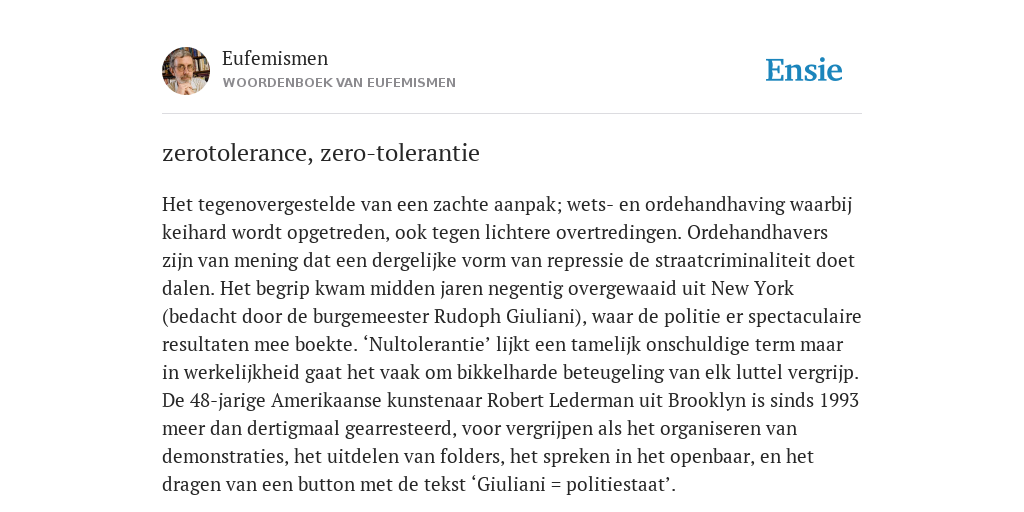Click the word '48-jarige' in the paragraph
1024x512 pixels.
(x=228, y=400)
